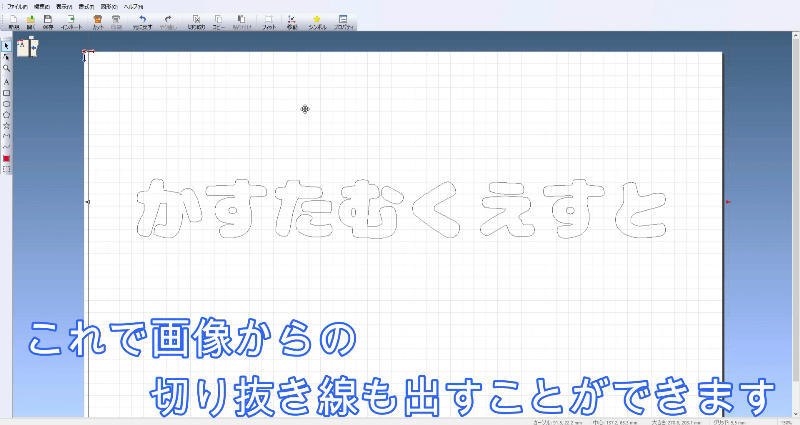800x425 pixels.
Task: Click the outlined character く on canvas
Action: (x=438, y=210)
